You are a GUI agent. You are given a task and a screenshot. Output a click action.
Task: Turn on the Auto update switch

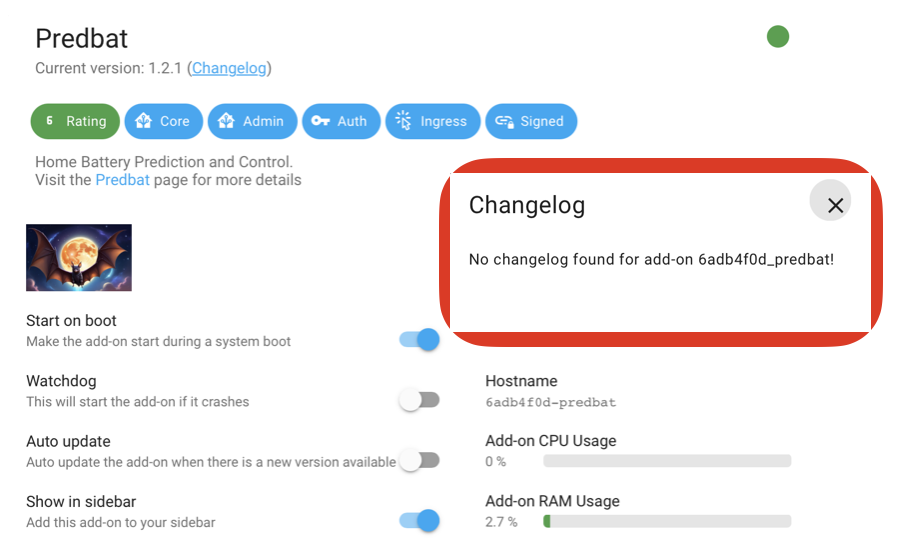coord(420,460)
